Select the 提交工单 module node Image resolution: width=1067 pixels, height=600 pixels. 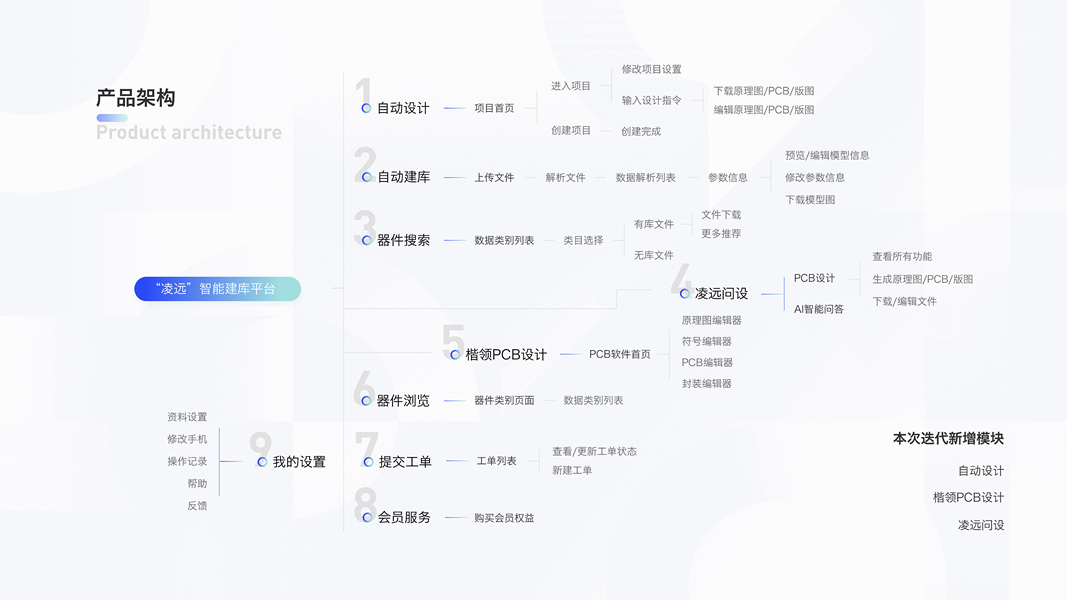click(405, 462)
